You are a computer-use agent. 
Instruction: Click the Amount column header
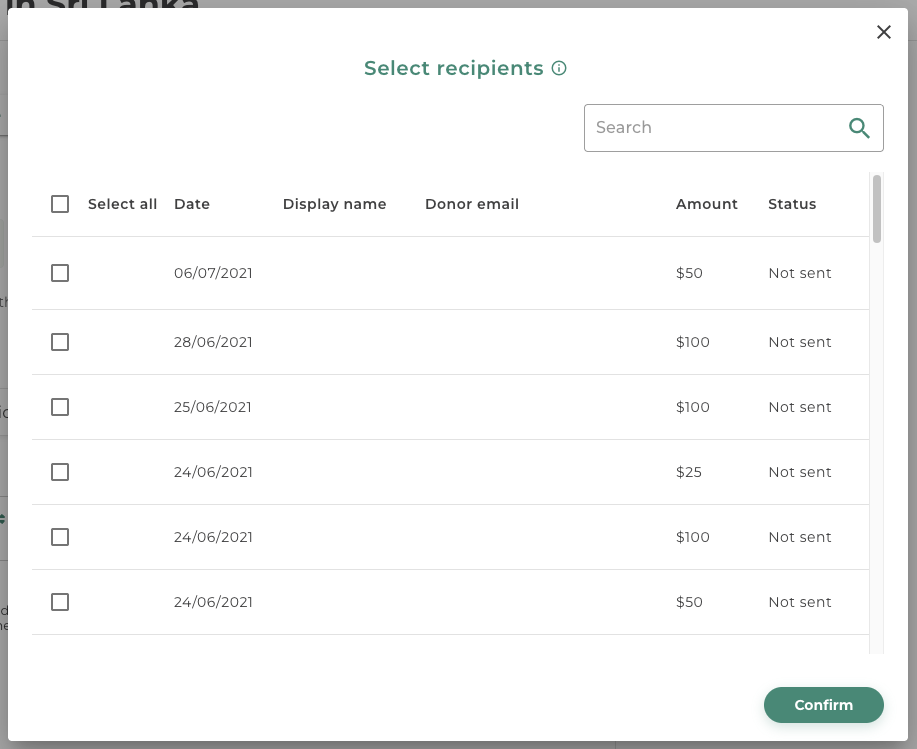(706, 204)
